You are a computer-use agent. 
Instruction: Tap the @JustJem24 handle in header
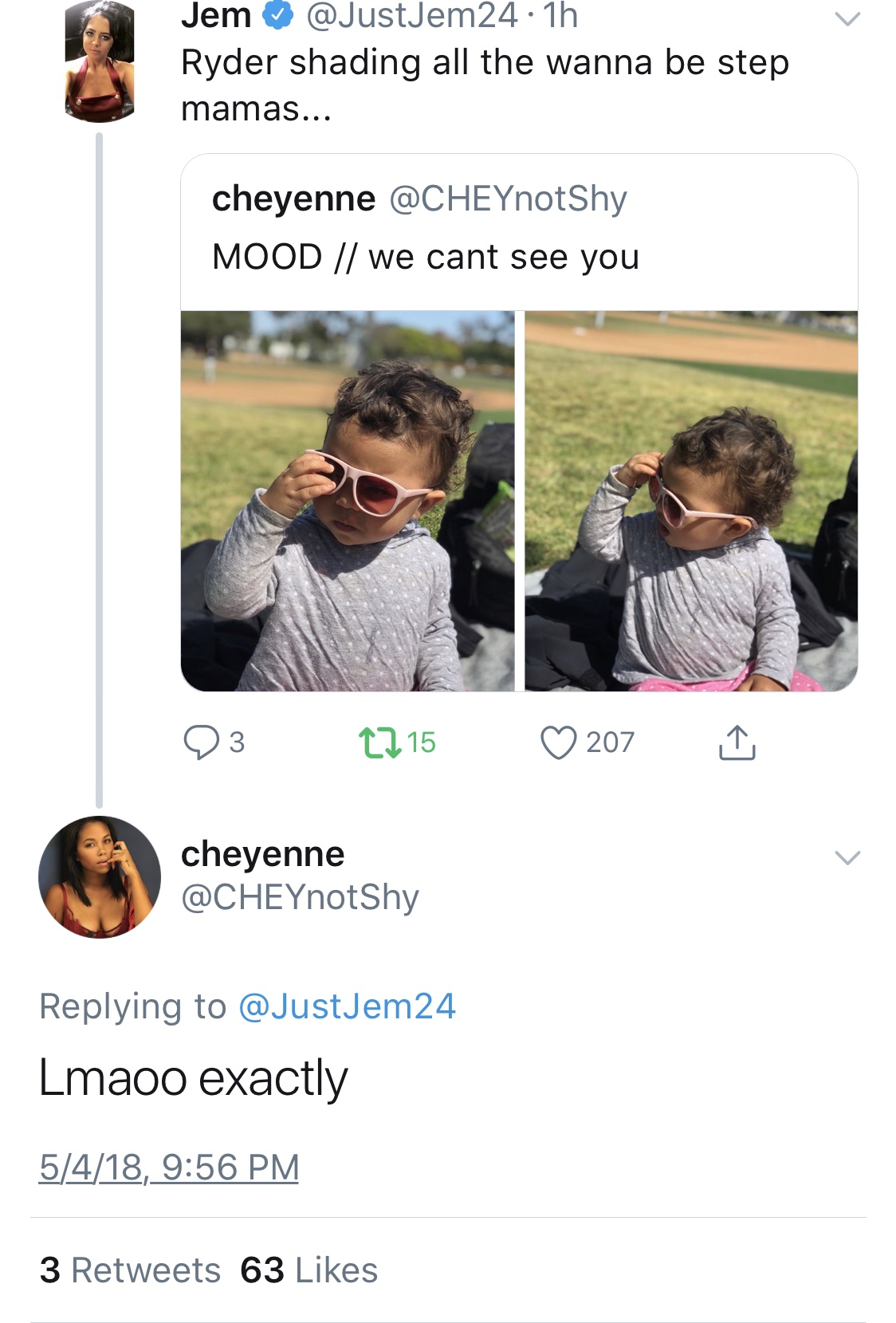(x=412, y=15)
